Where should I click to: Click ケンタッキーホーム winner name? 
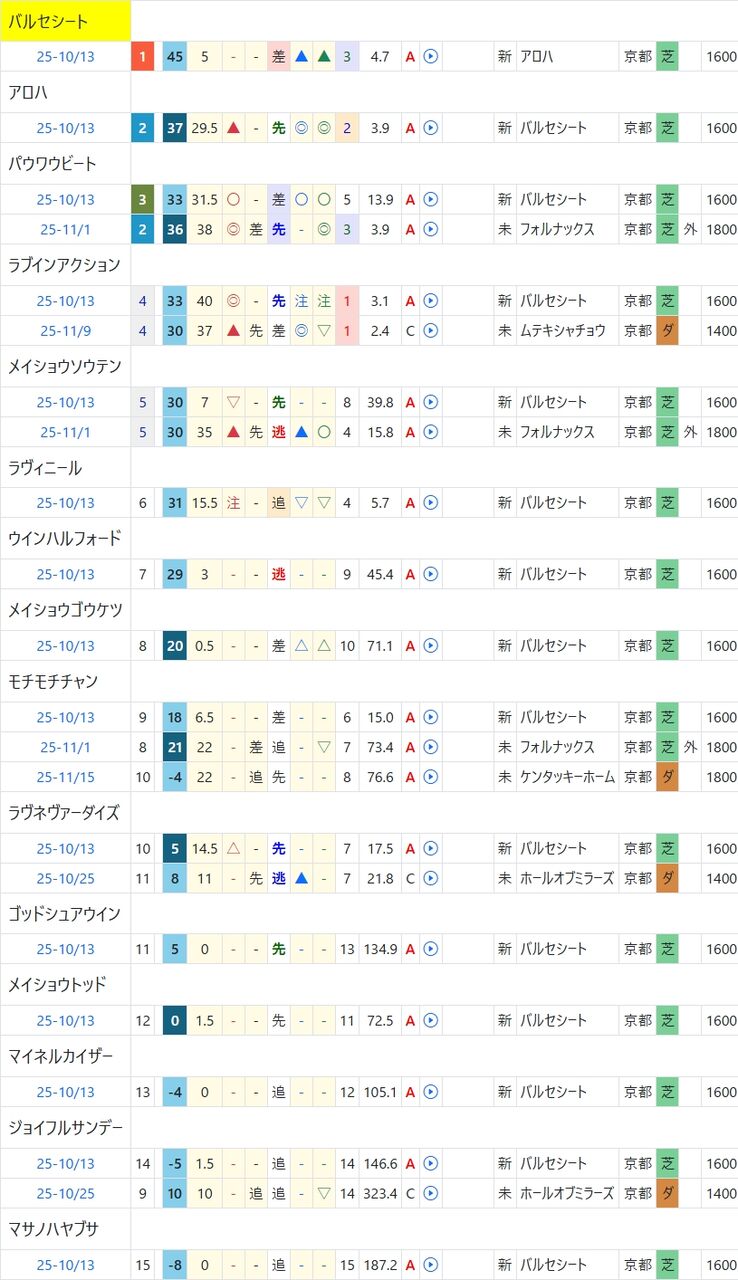pyautogui.click(x=565, y=777)
